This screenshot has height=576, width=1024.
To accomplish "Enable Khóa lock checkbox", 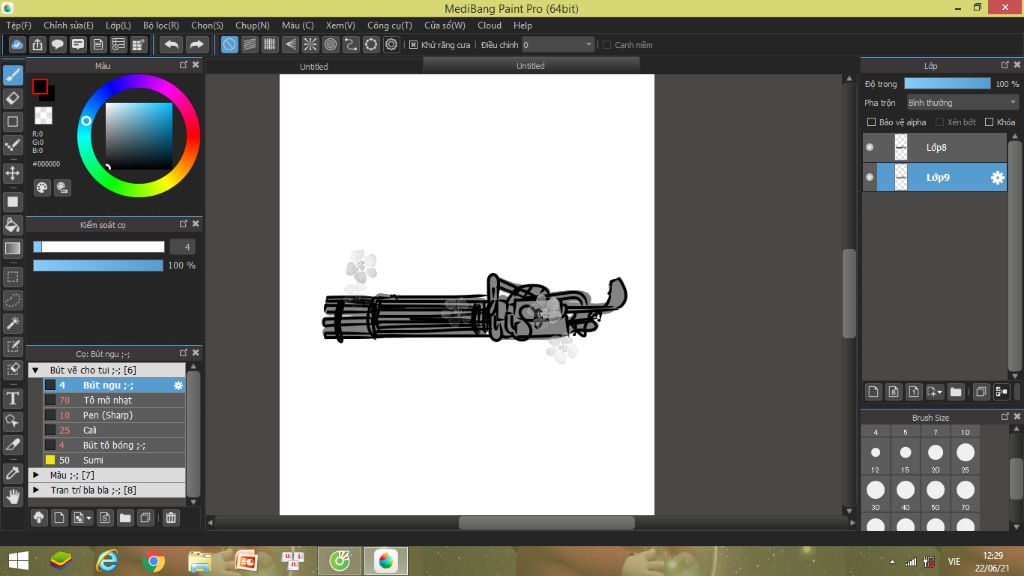I will (989, 122).
